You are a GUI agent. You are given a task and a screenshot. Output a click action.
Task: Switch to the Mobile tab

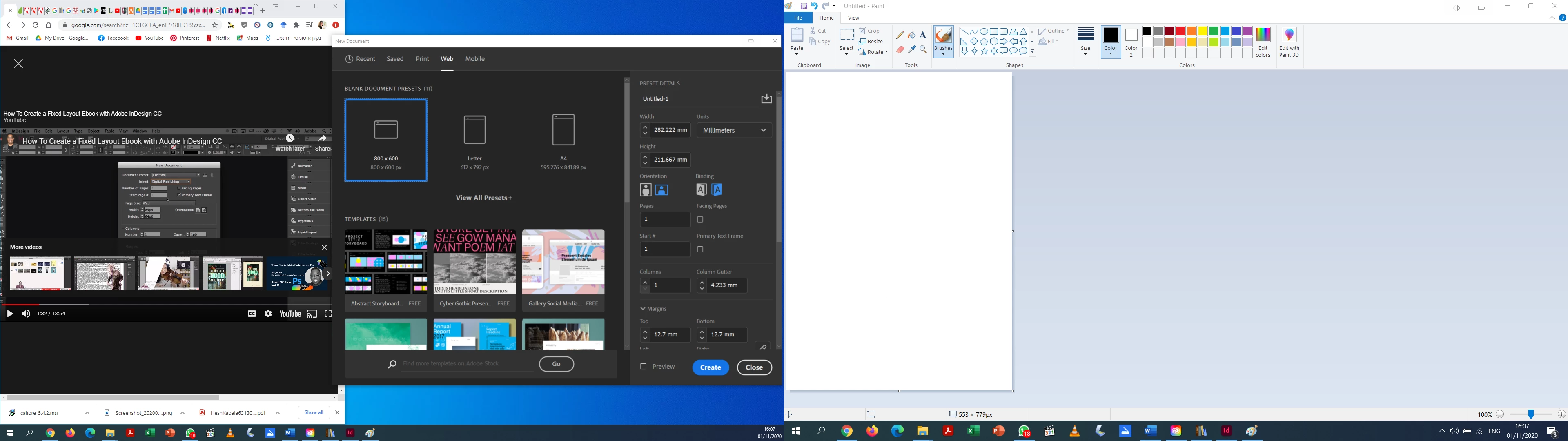pyautogui.click(x=475, y=59)
